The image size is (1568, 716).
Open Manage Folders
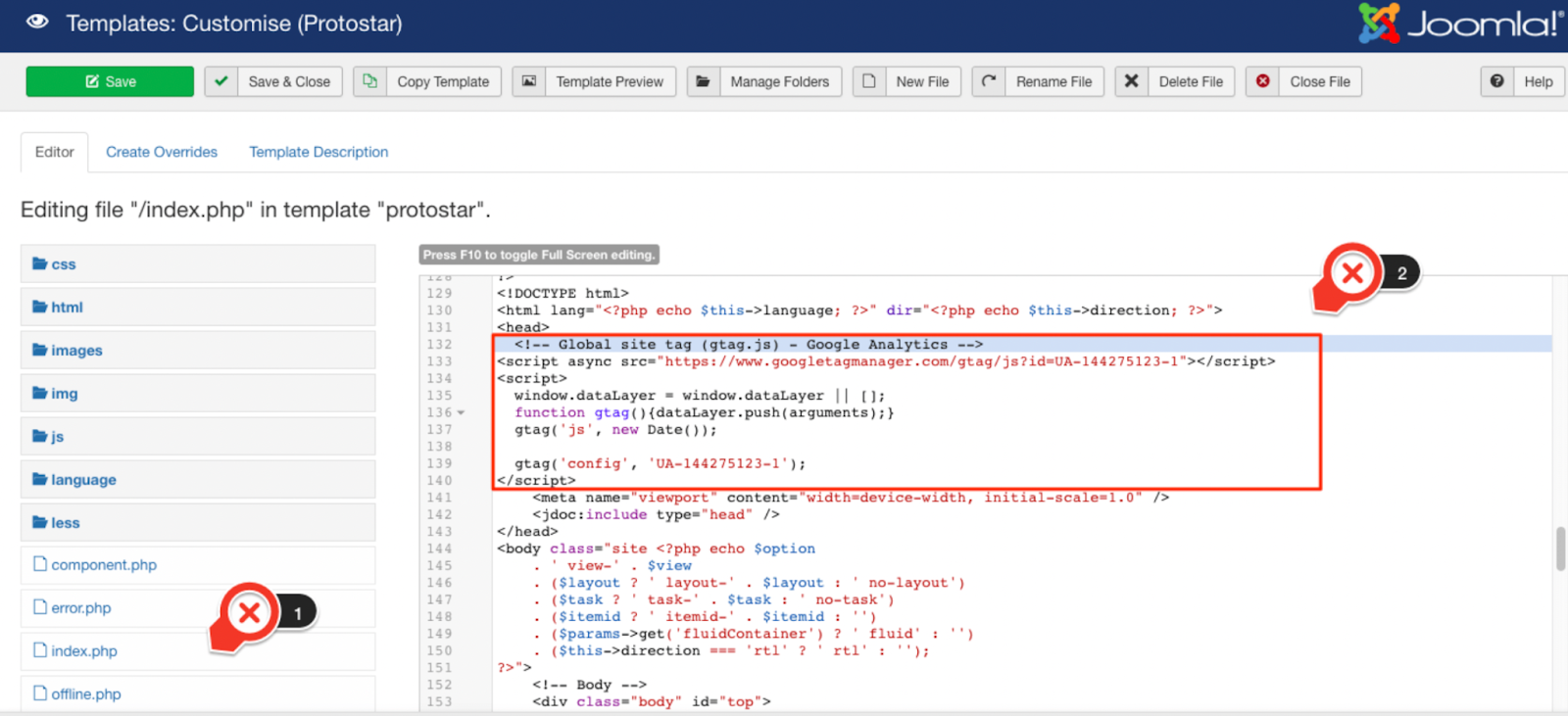click(x=779, y=81)
